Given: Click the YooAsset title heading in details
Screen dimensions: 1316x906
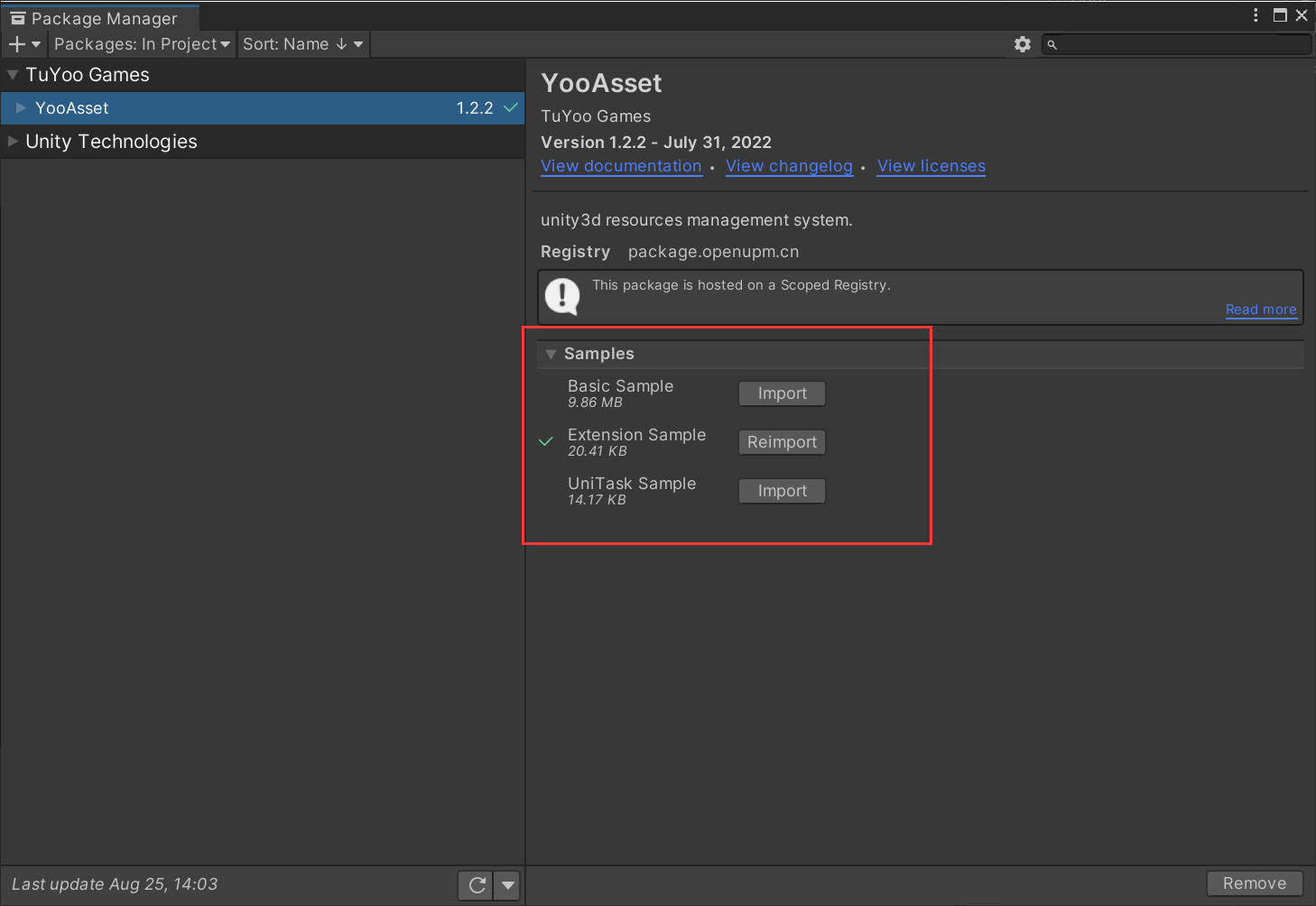Looking at the screenshot, I should coord(601,83).
